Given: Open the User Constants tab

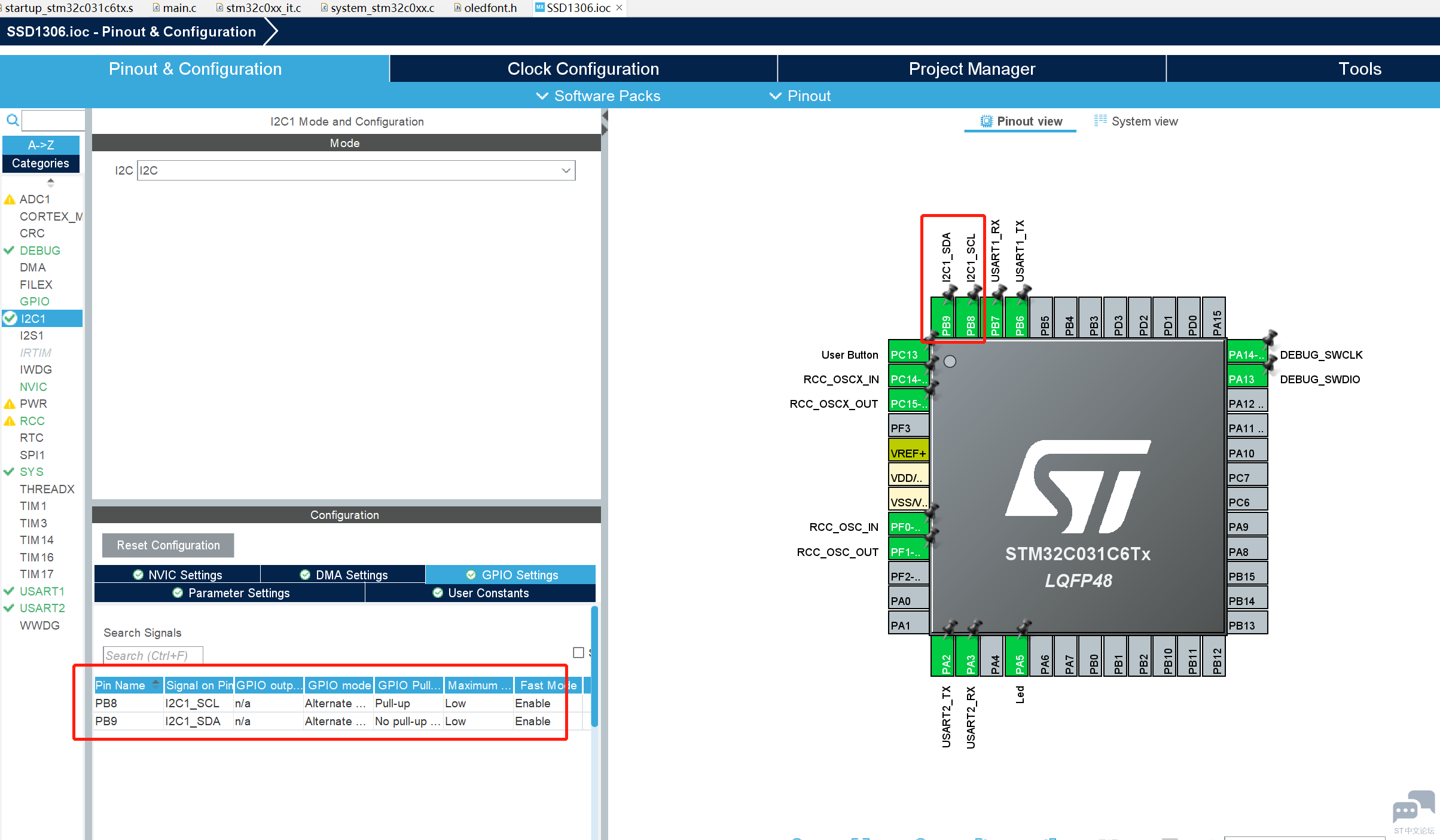Looking at the screenshot, I should click(480, 592).
